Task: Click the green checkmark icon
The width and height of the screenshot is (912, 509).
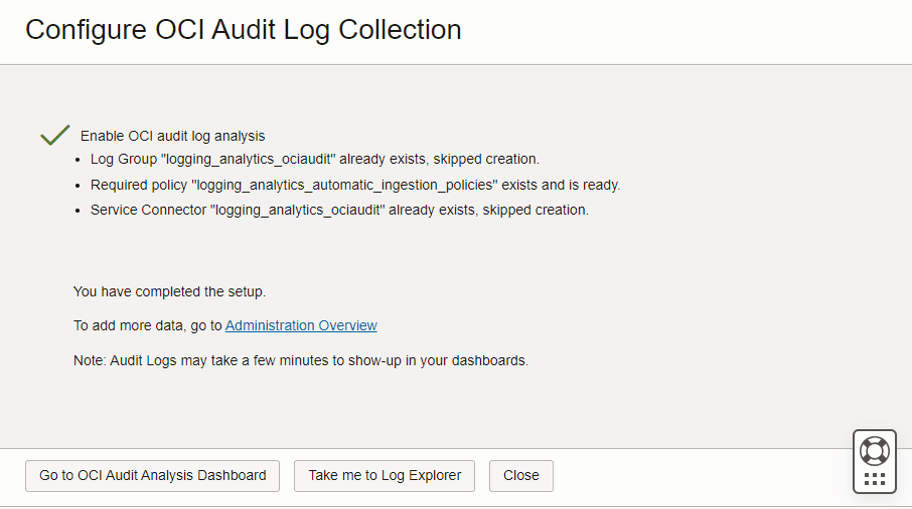Action: 55,135
